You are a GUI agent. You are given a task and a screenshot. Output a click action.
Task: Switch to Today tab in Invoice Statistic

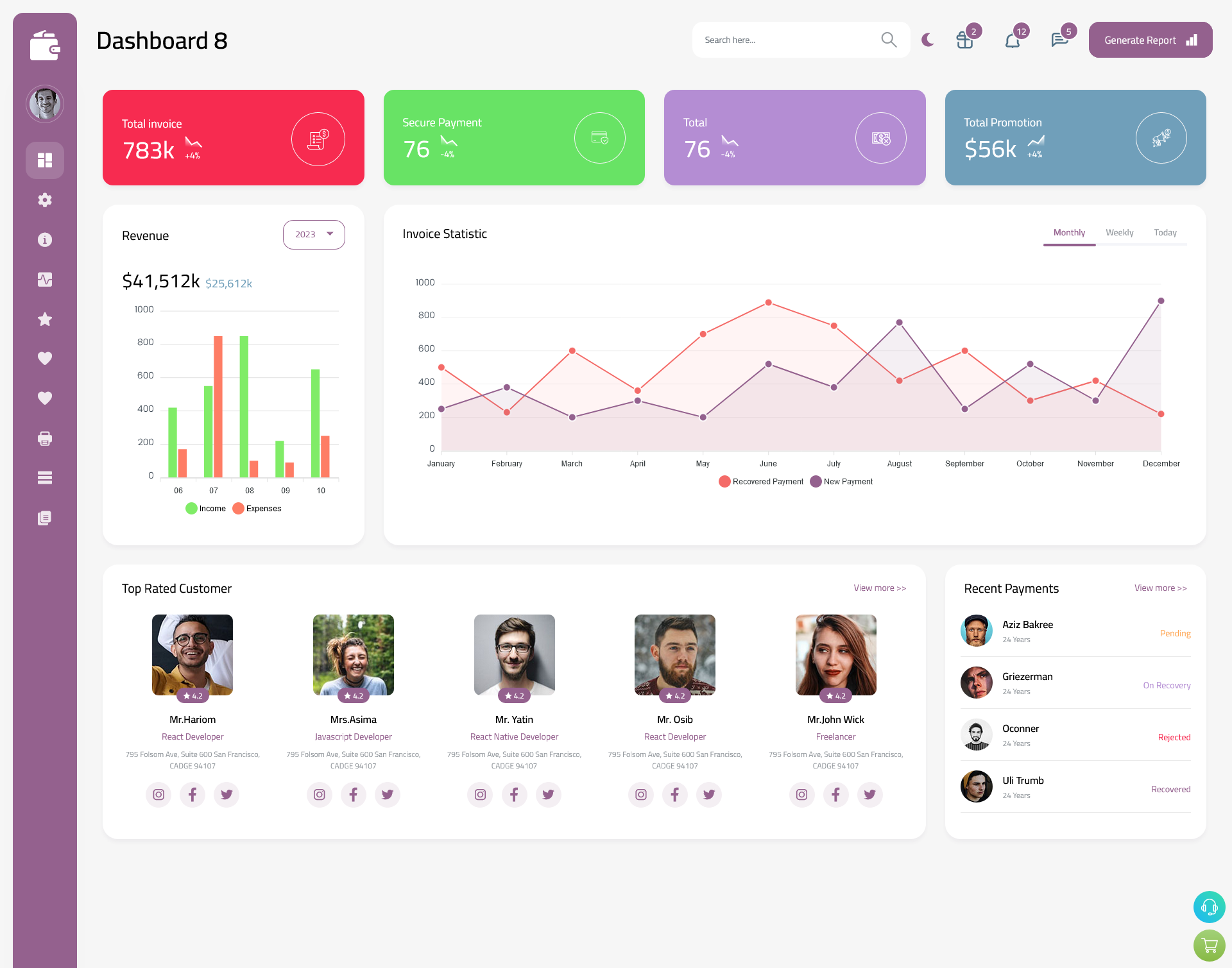1165,232
